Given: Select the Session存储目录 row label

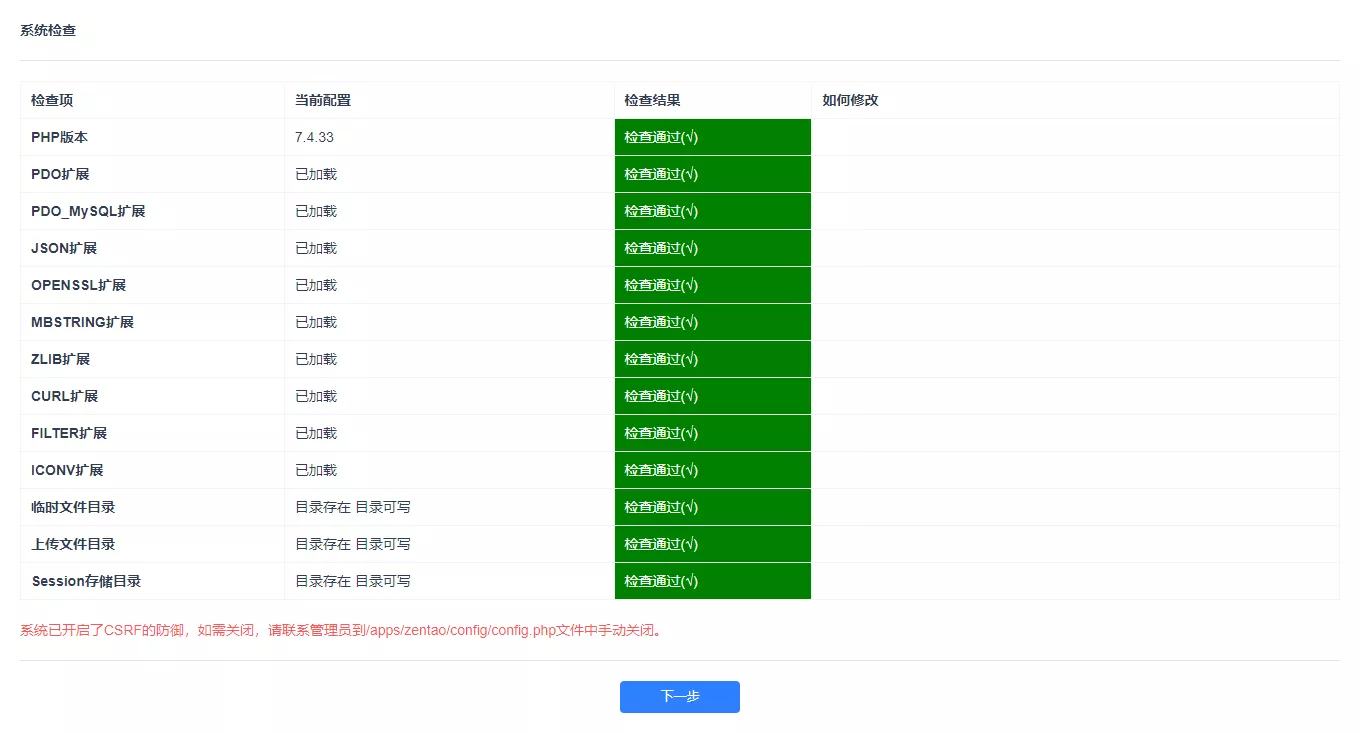Looking at the screenshot, I should [86, 581].
